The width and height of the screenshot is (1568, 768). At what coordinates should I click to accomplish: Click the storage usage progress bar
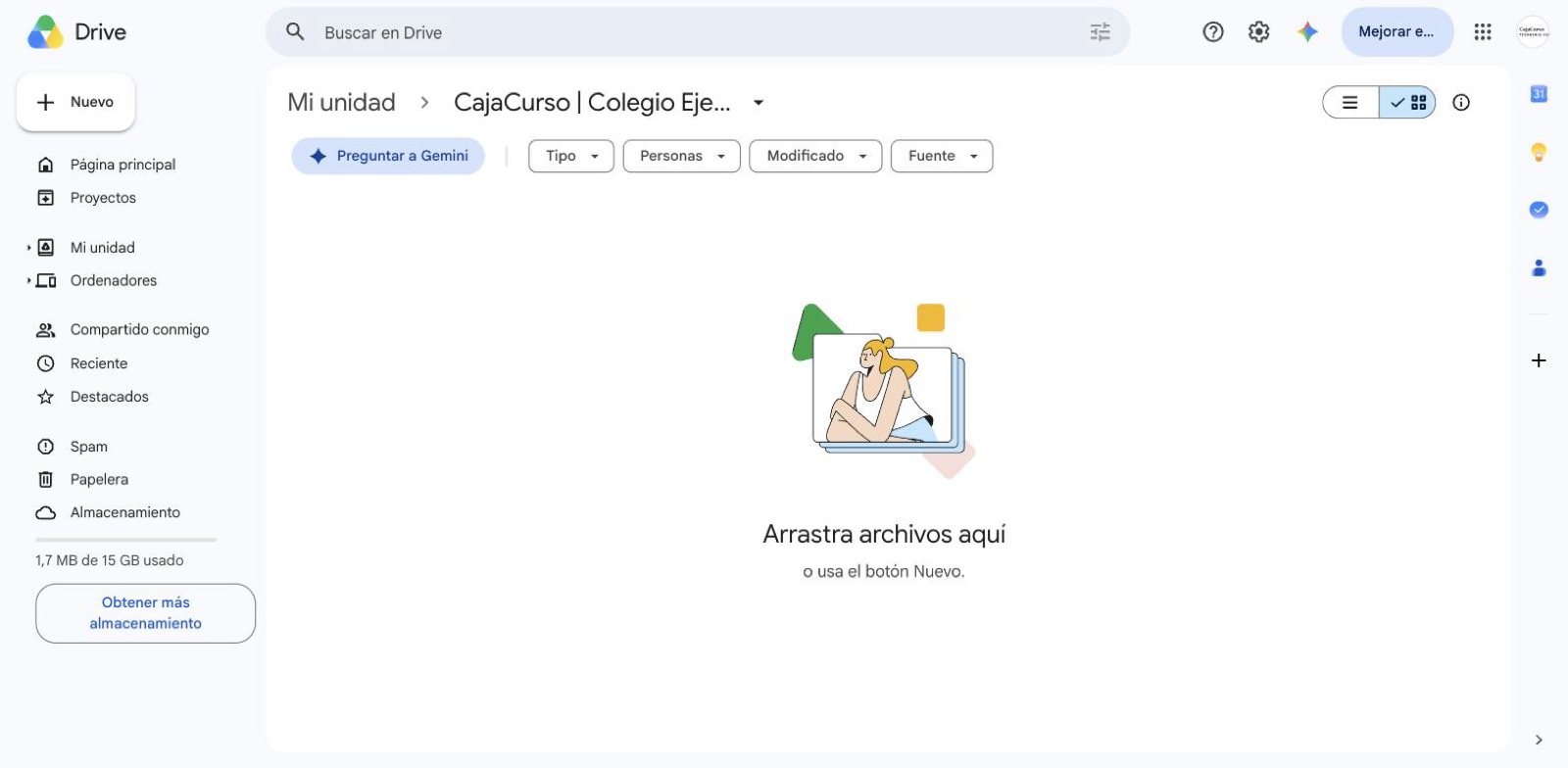125,540
